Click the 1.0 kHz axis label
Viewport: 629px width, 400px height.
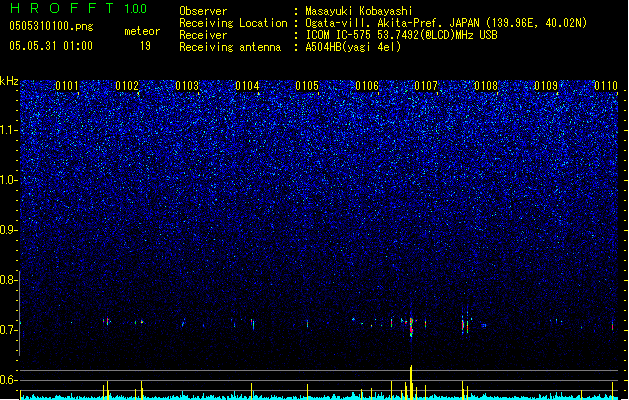pyautogui.click(x=8, y=180)
